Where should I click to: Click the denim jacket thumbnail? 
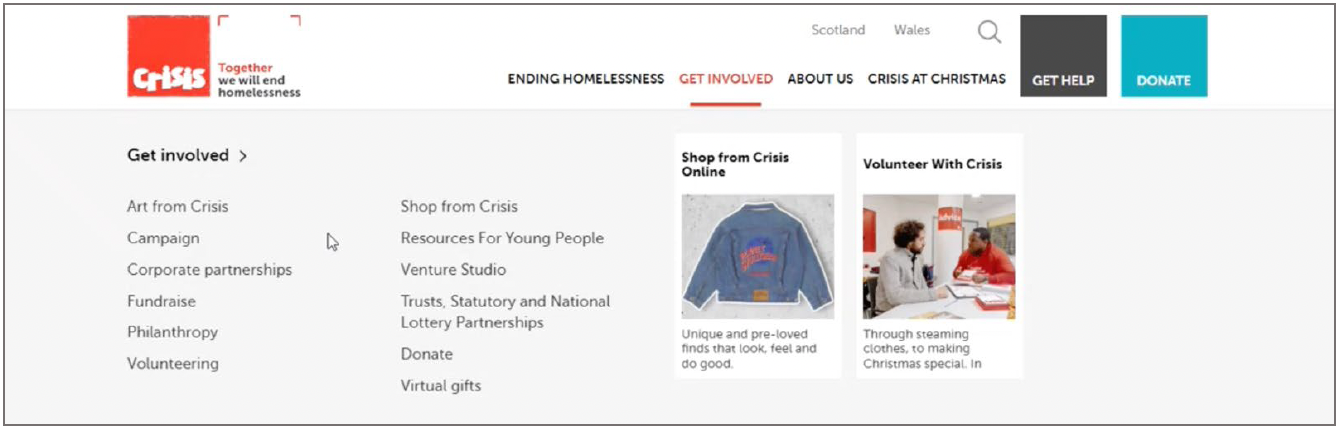(757, 256)
